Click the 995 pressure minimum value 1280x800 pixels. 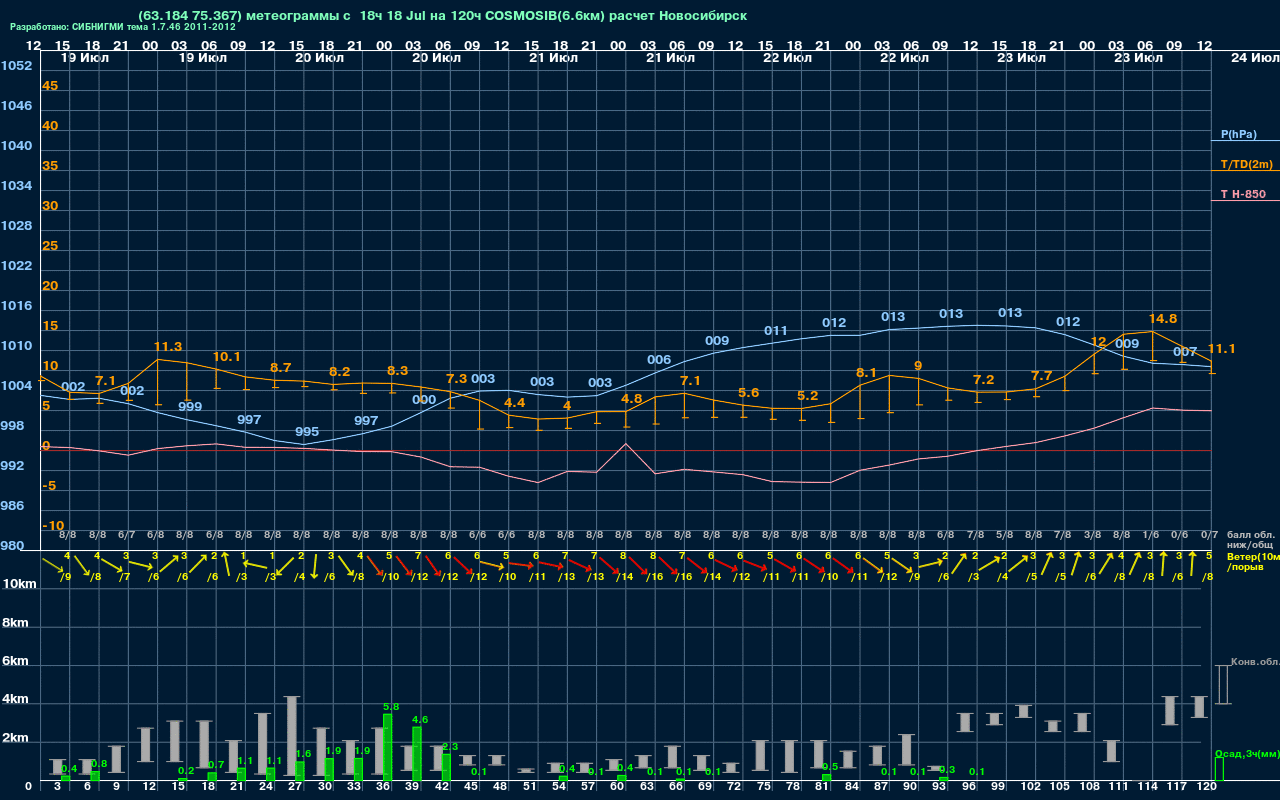coord(307,432)
